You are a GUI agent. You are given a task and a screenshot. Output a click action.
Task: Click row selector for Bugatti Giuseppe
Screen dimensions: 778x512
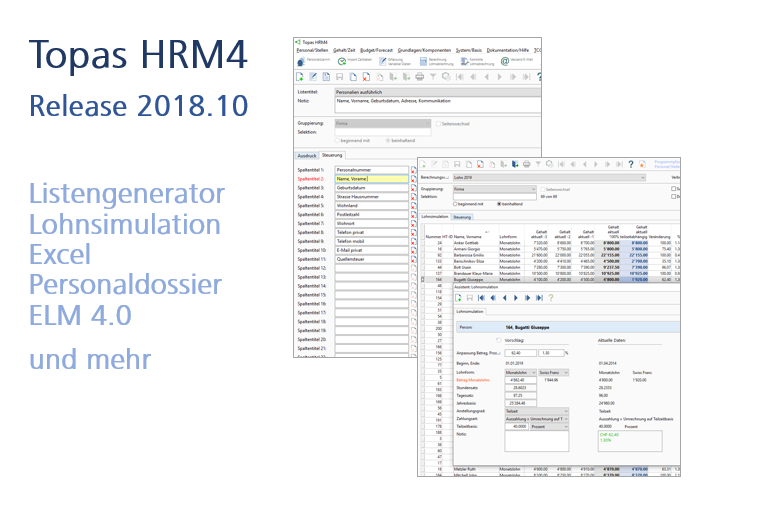click(423, 280)
